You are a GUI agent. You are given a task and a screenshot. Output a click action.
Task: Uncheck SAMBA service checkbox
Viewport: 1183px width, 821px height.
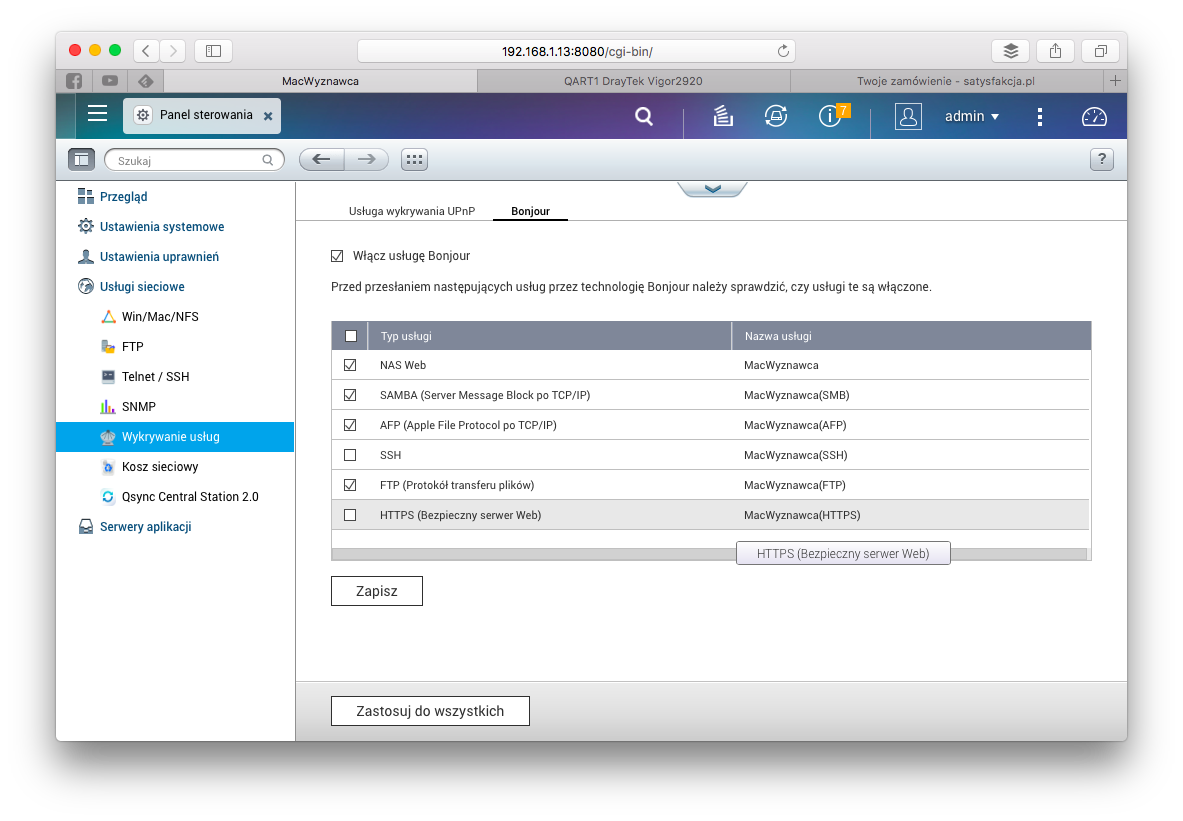[350, 395]
